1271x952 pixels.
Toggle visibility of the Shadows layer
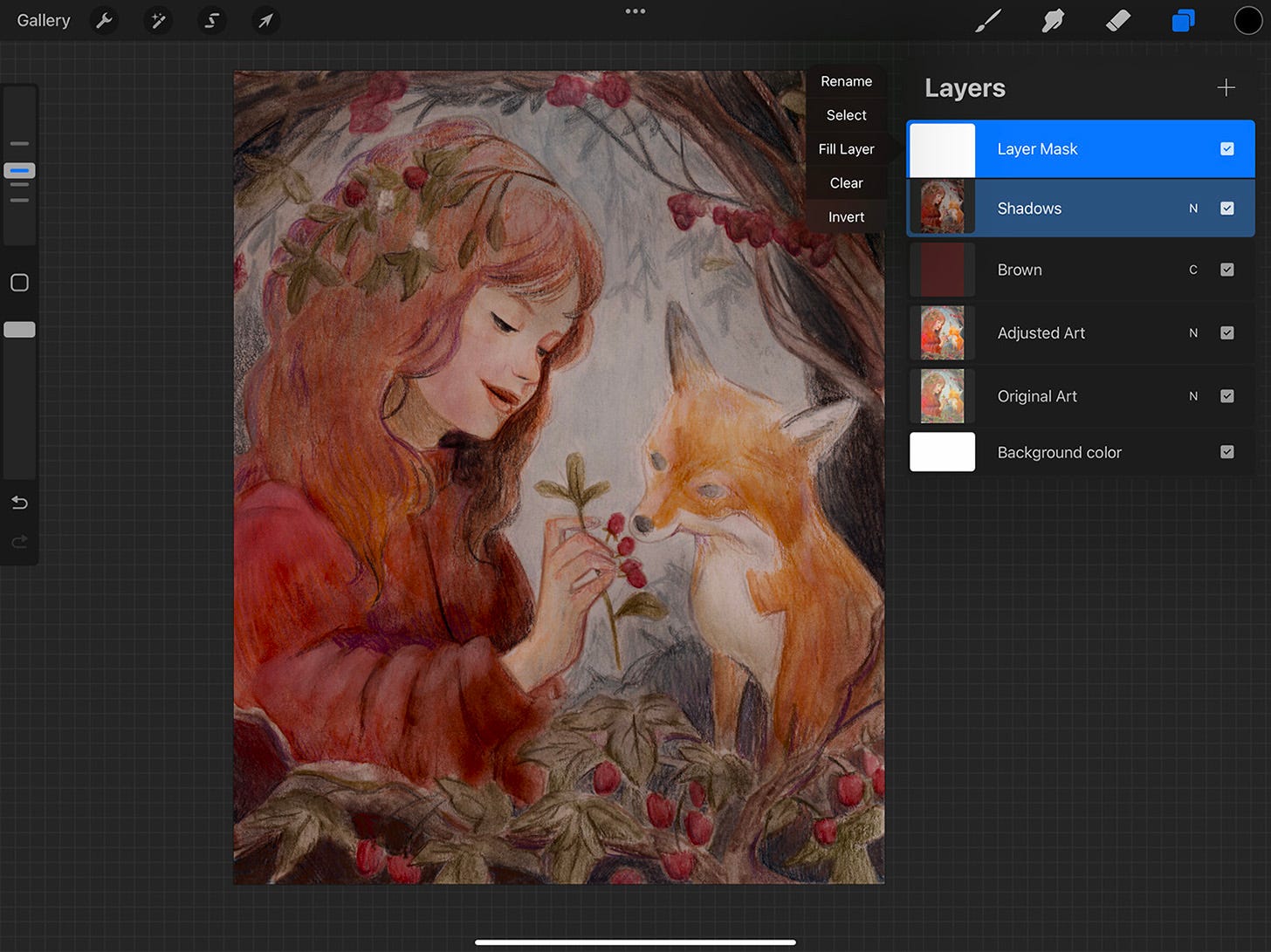(x=1227, y=208)
